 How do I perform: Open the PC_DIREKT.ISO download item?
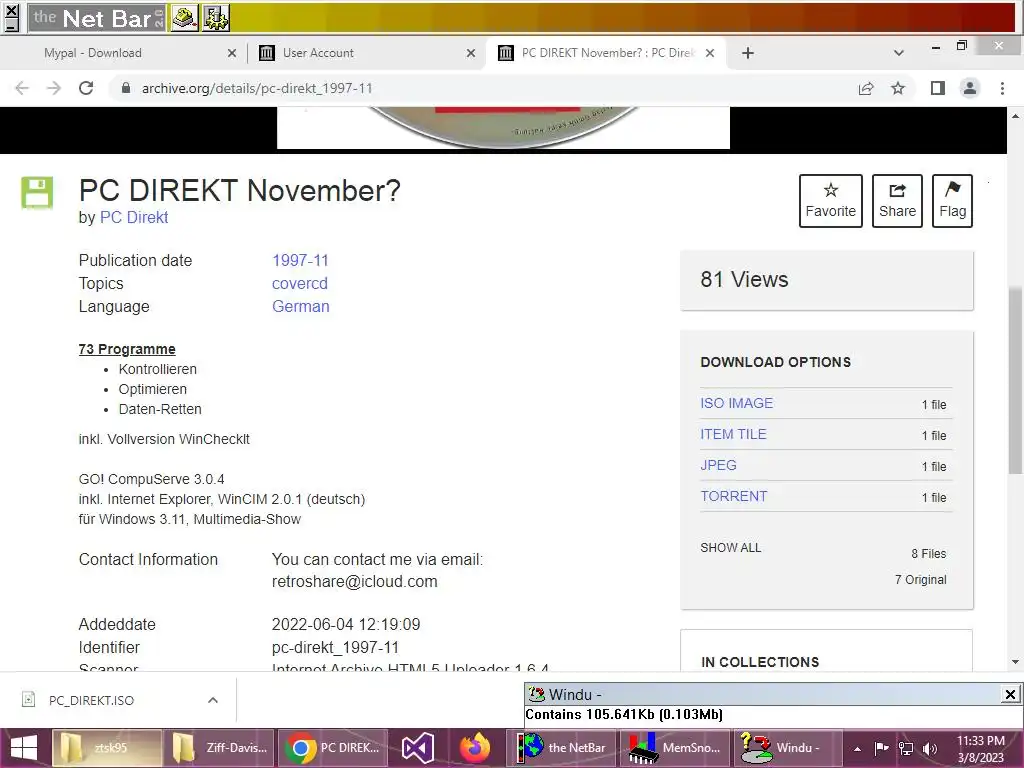[x=91, y=700]
